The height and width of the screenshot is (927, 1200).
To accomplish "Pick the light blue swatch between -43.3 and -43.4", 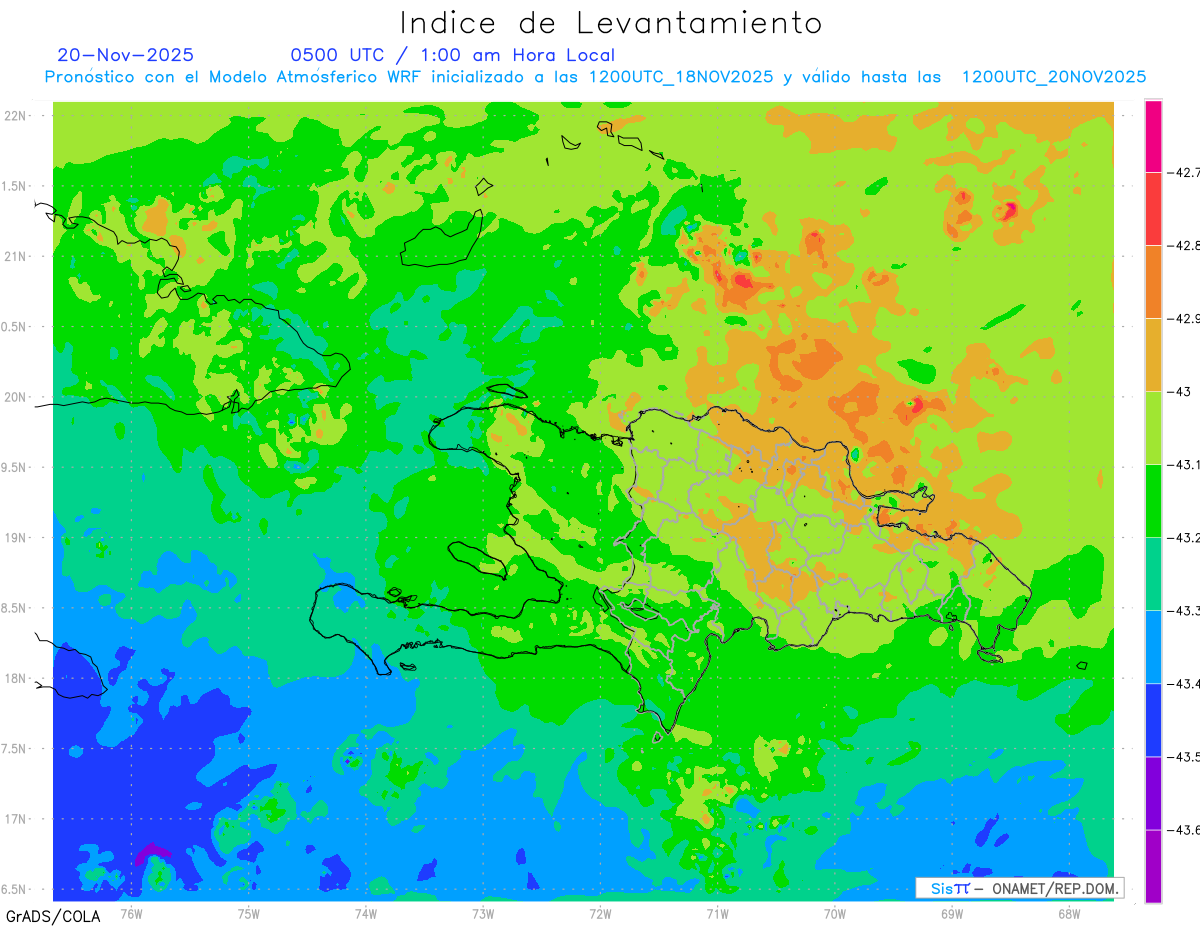I will click(1153, 646).
